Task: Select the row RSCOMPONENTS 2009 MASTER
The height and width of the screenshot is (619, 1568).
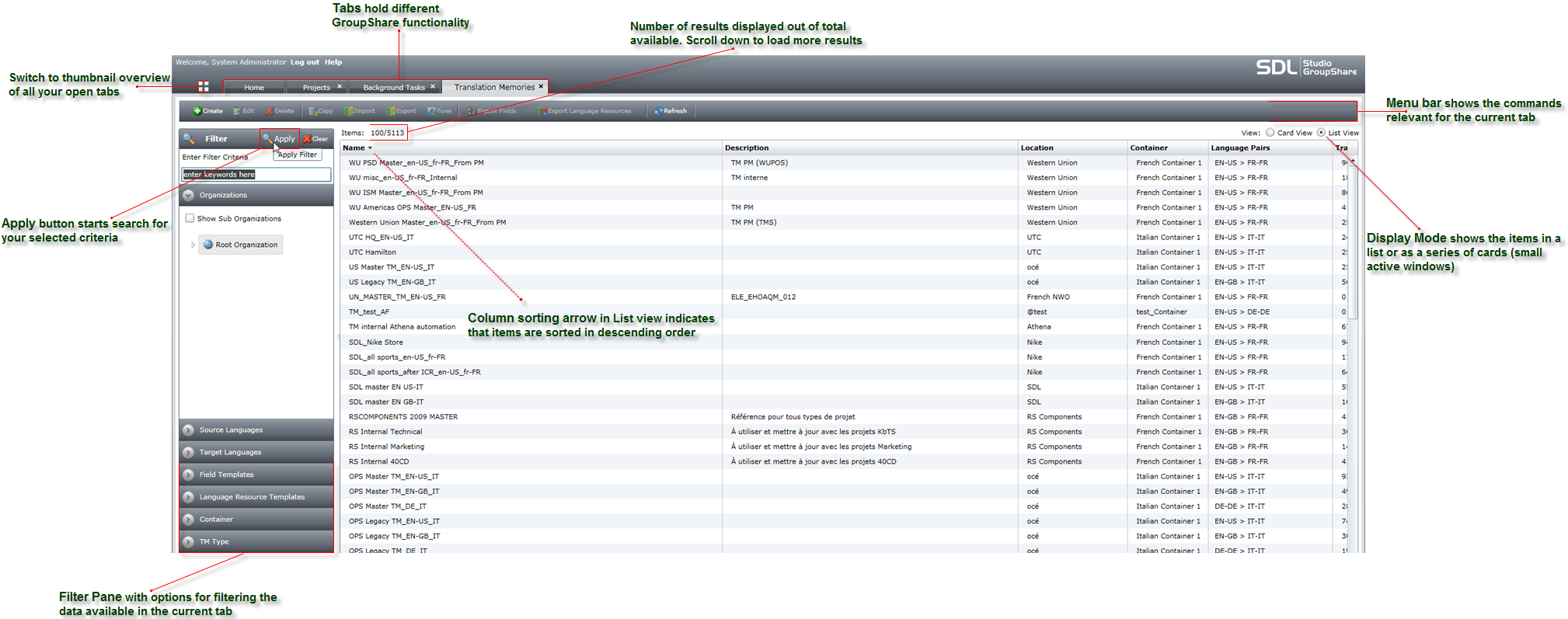Action: point(843,417)
